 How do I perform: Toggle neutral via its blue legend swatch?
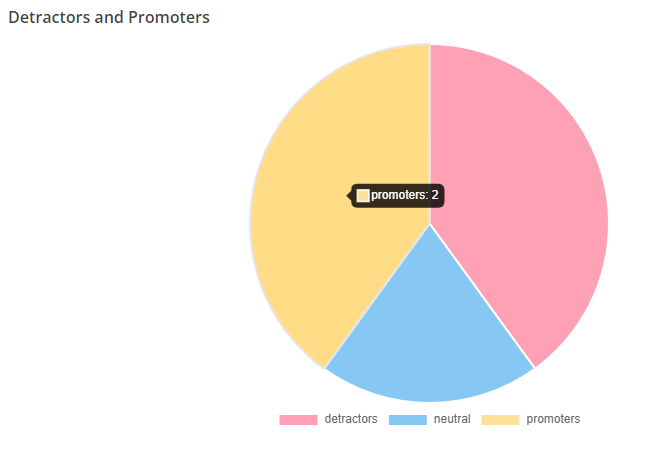pos(407,420)
